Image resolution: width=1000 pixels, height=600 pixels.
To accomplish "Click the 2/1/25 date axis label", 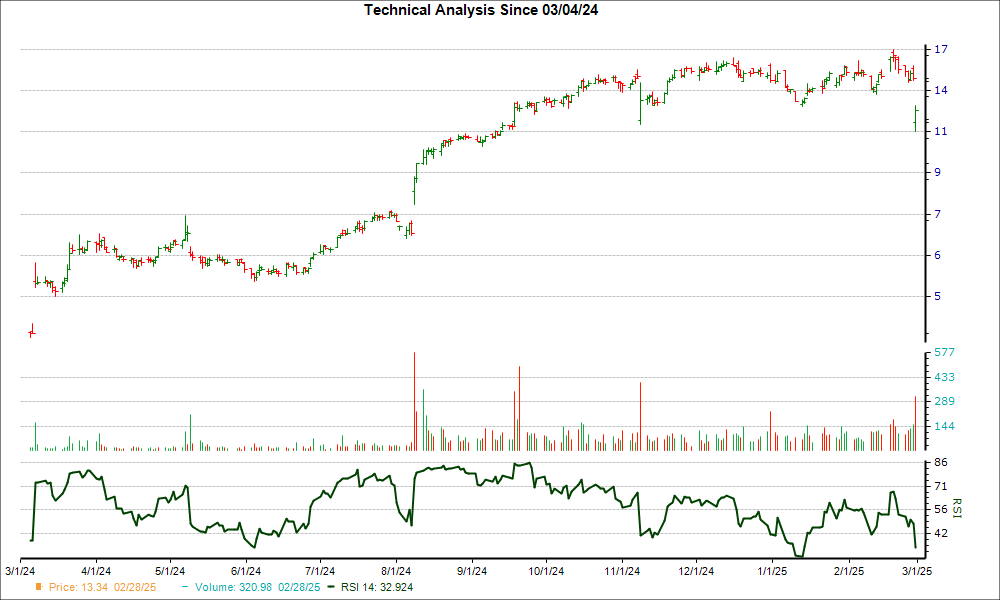I will point(849,571).
